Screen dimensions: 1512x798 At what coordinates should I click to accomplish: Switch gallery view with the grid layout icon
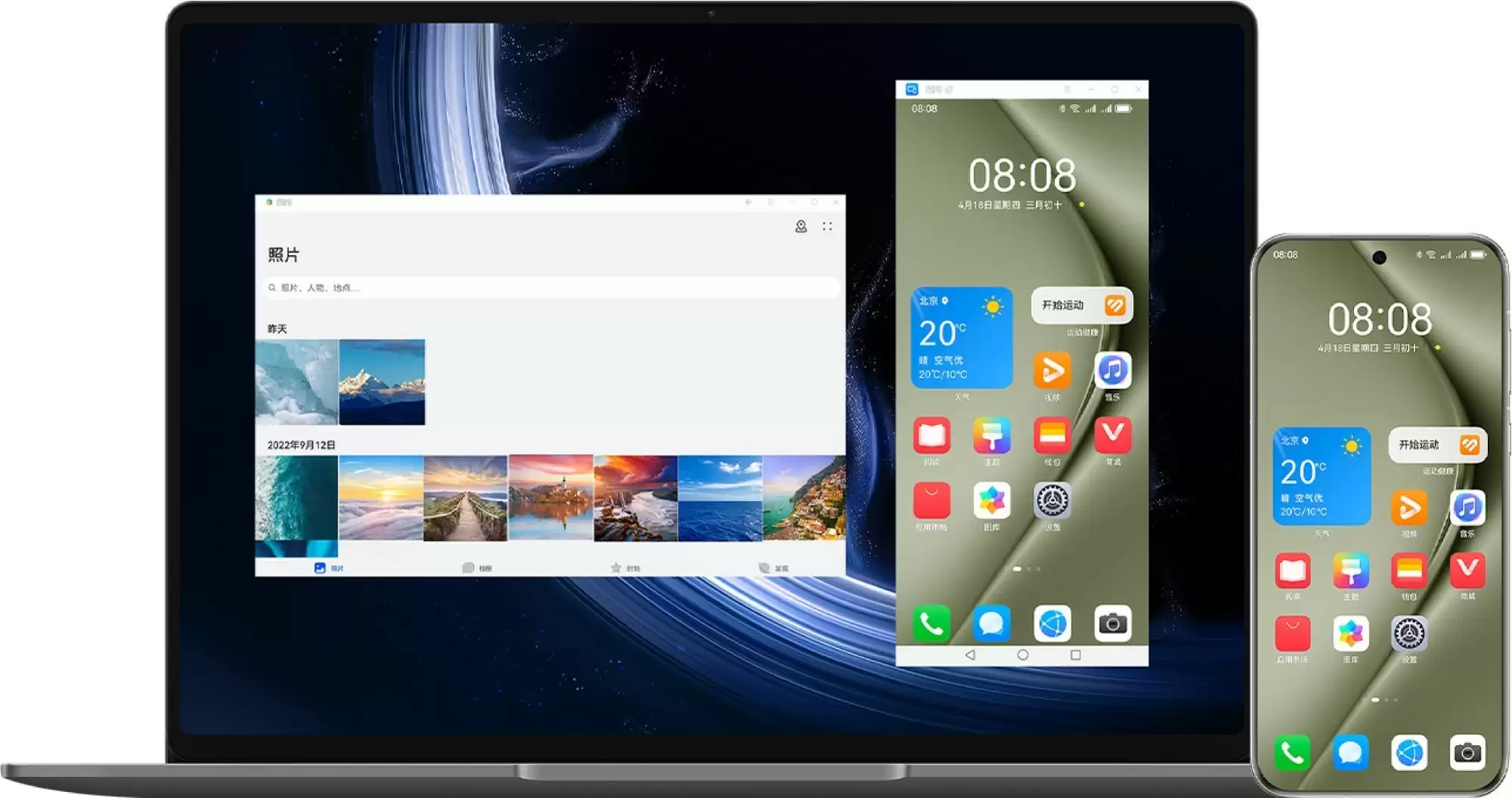click(x=826, y=225)
